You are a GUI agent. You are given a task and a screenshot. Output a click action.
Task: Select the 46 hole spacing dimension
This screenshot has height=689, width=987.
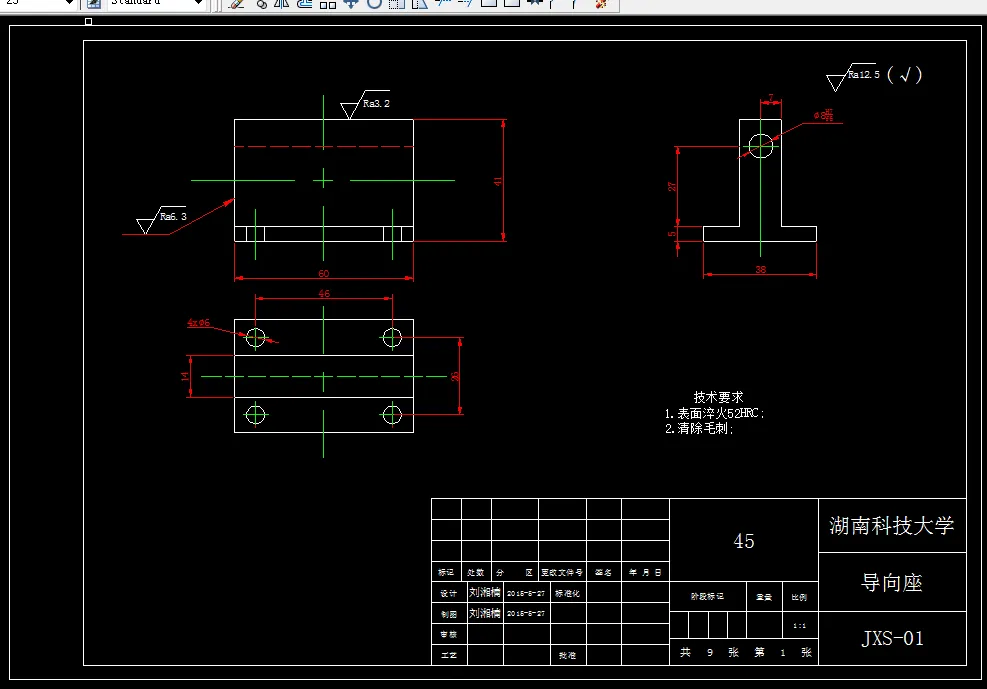click(x=324, y=293)
